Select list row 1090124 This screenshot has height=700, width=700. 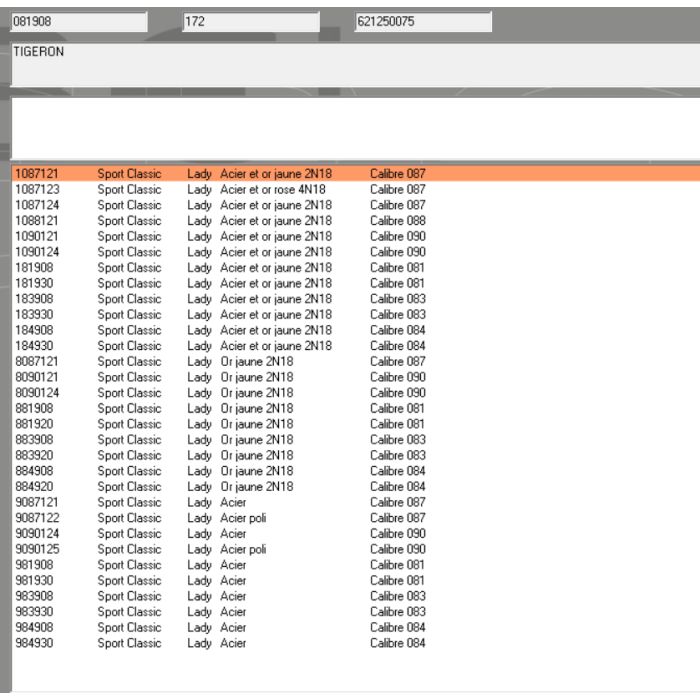(x=355, y=252)
